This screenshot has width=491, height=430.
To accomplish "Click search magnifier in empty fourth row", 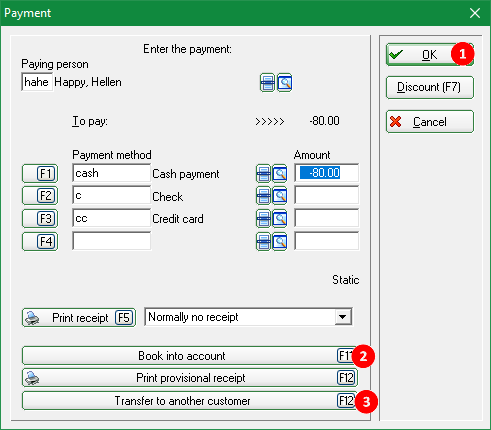I will tap(280, 242).
